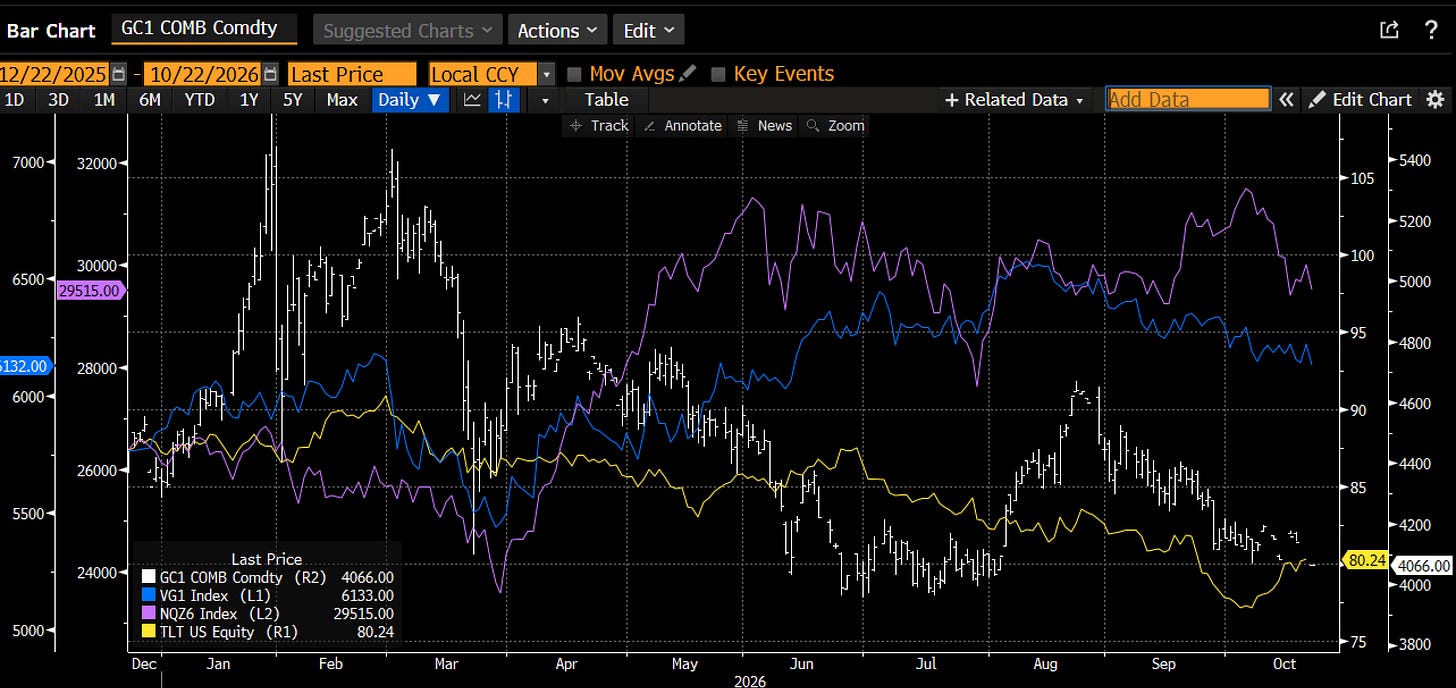The image size is (1456, 688).
Task: Open chart settings gear icon
Action: [1435, 99]
